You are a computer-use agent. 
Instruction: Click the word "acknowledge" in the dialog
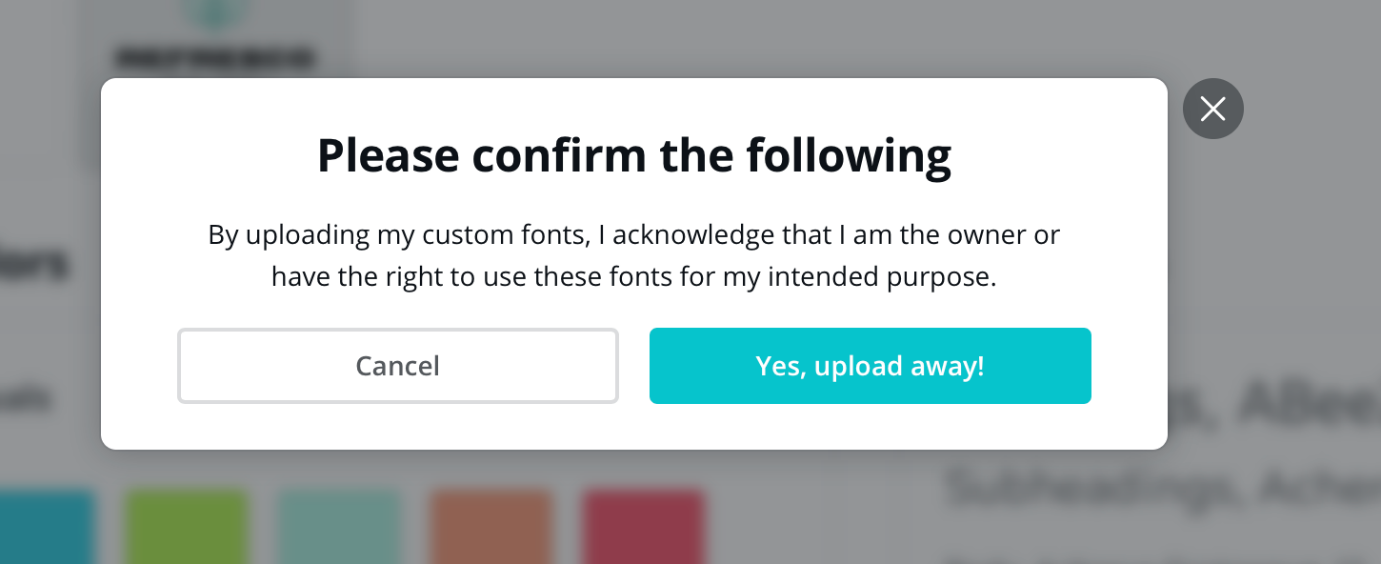tap(693, 234)
